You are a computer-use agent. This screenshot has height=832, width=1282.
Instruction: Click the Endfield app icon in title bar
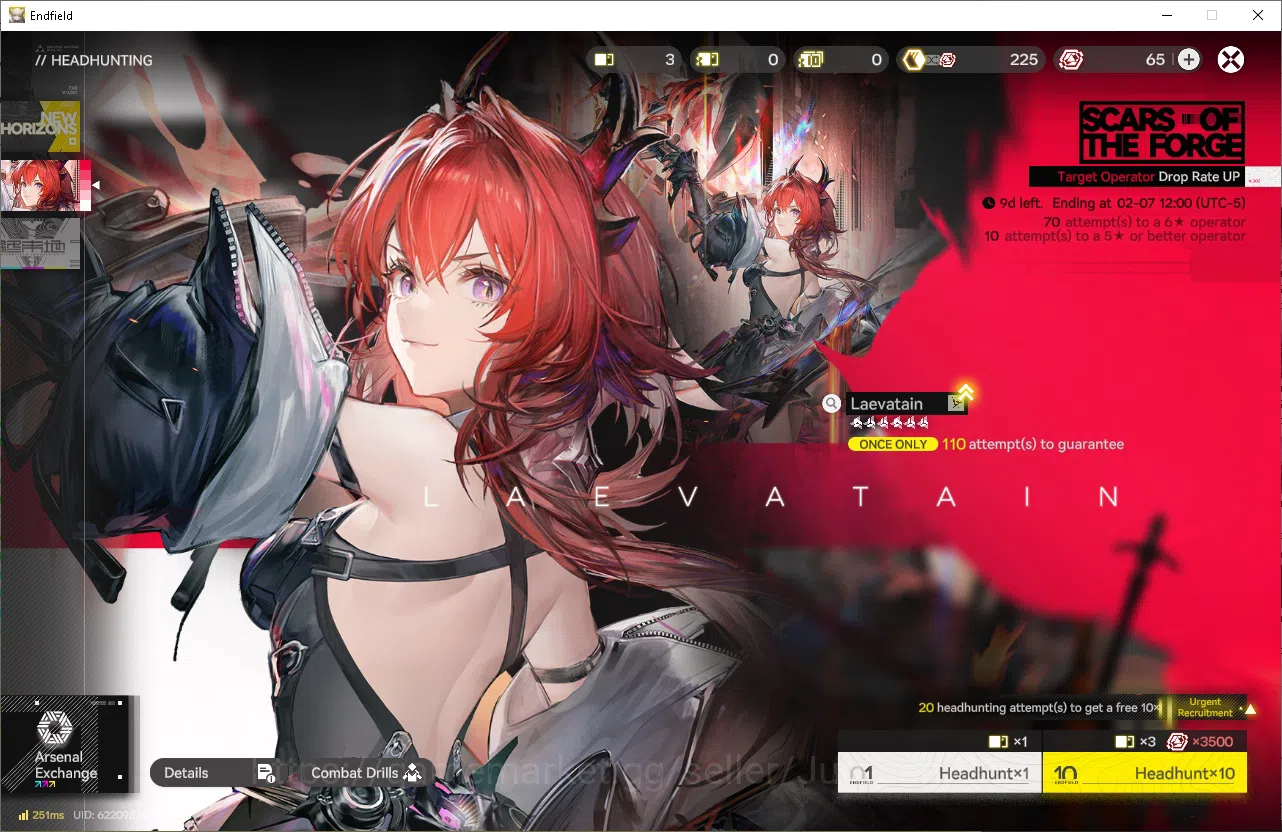[x=17, y=15]
